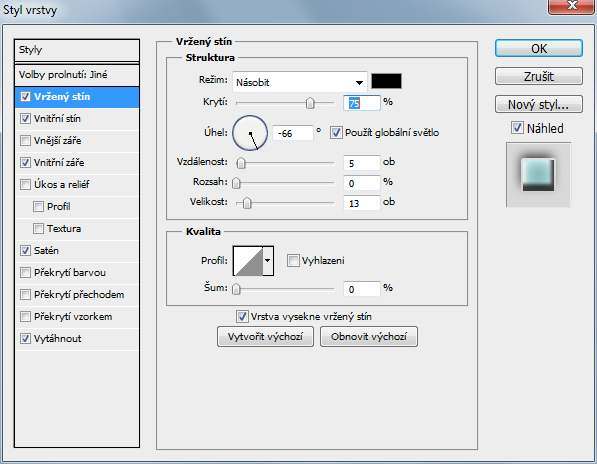Toggle the Náhled preview checkbox
This screenshot has height=464, width=597.
517,128
